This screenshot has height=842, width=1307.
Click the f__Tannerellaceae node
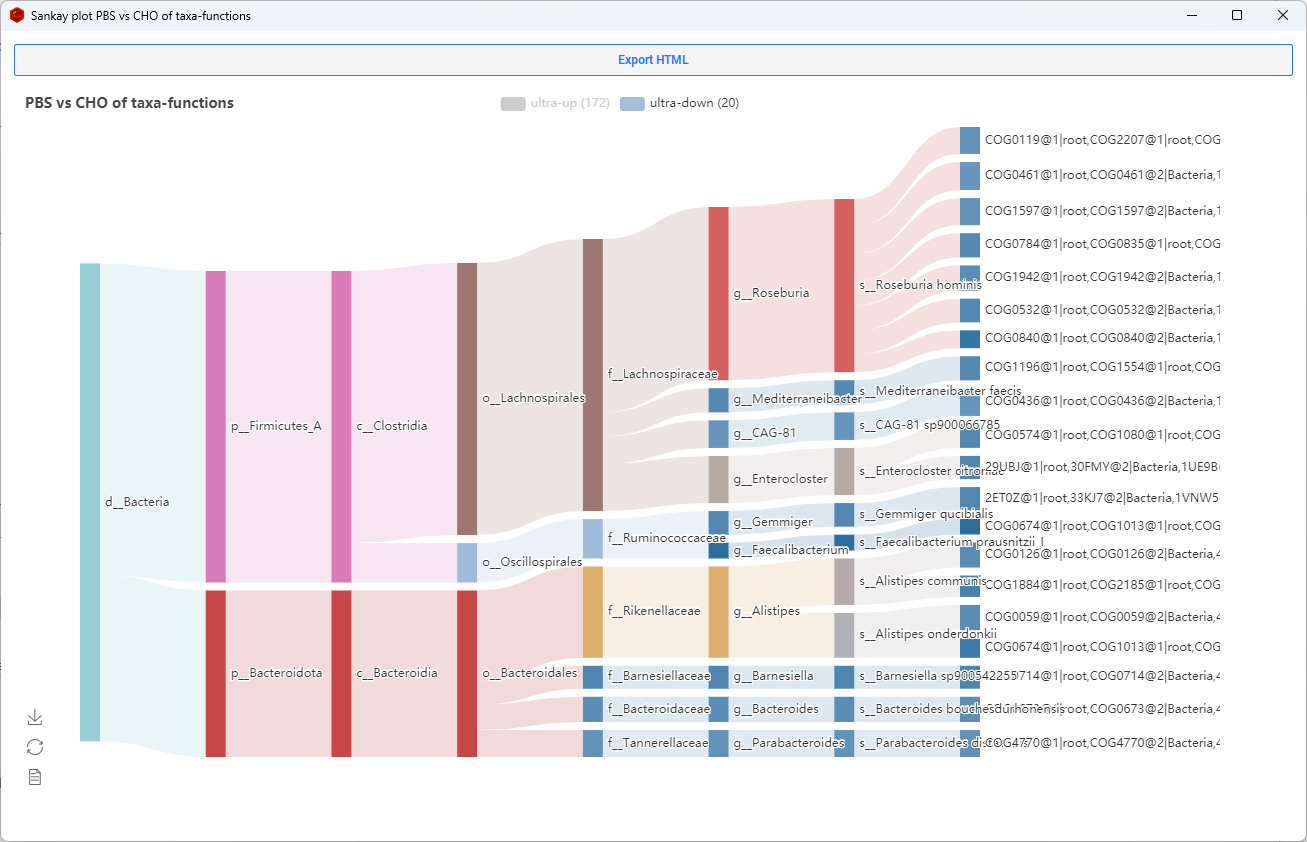click(593, 743)
